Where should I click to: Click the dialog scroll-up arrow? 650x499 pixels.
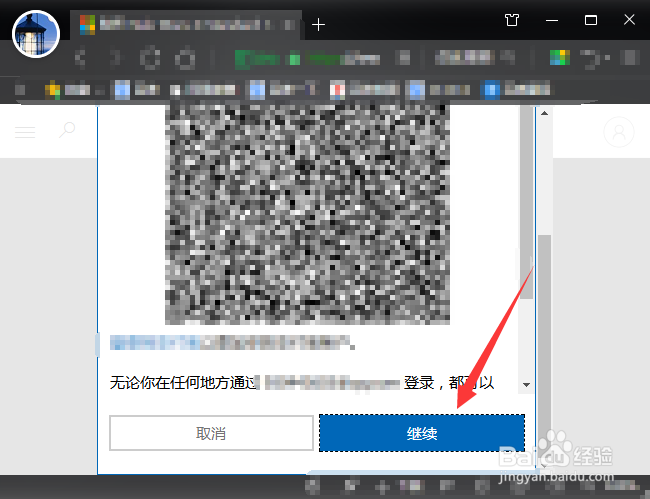(545, 113)
